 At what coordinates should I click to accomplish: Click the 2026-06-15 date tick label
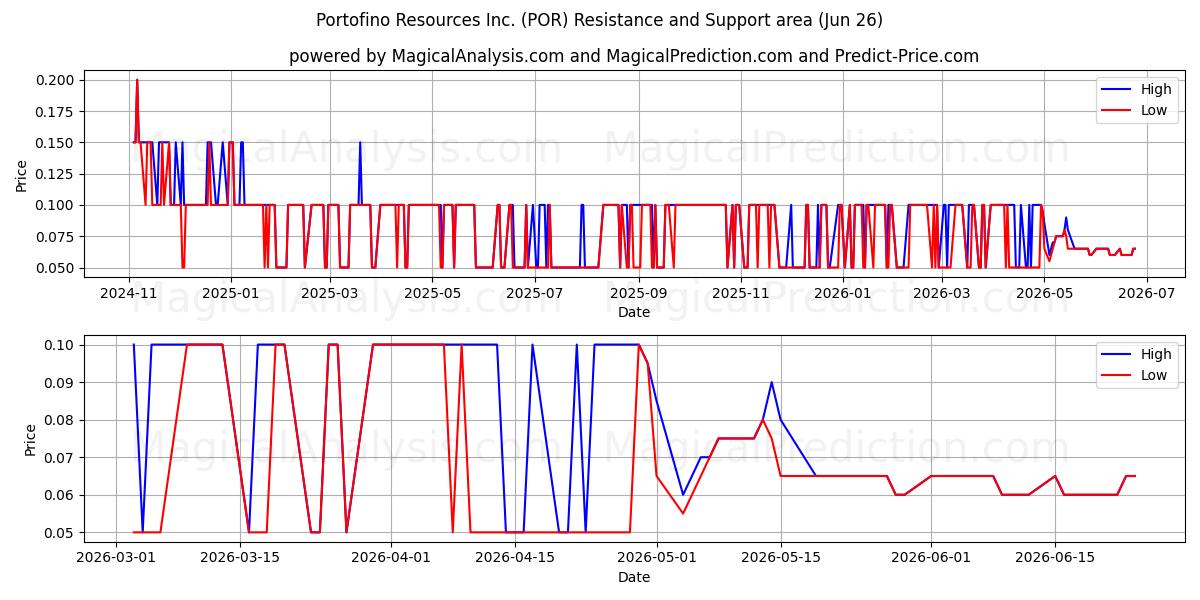tap(1056, 558)
